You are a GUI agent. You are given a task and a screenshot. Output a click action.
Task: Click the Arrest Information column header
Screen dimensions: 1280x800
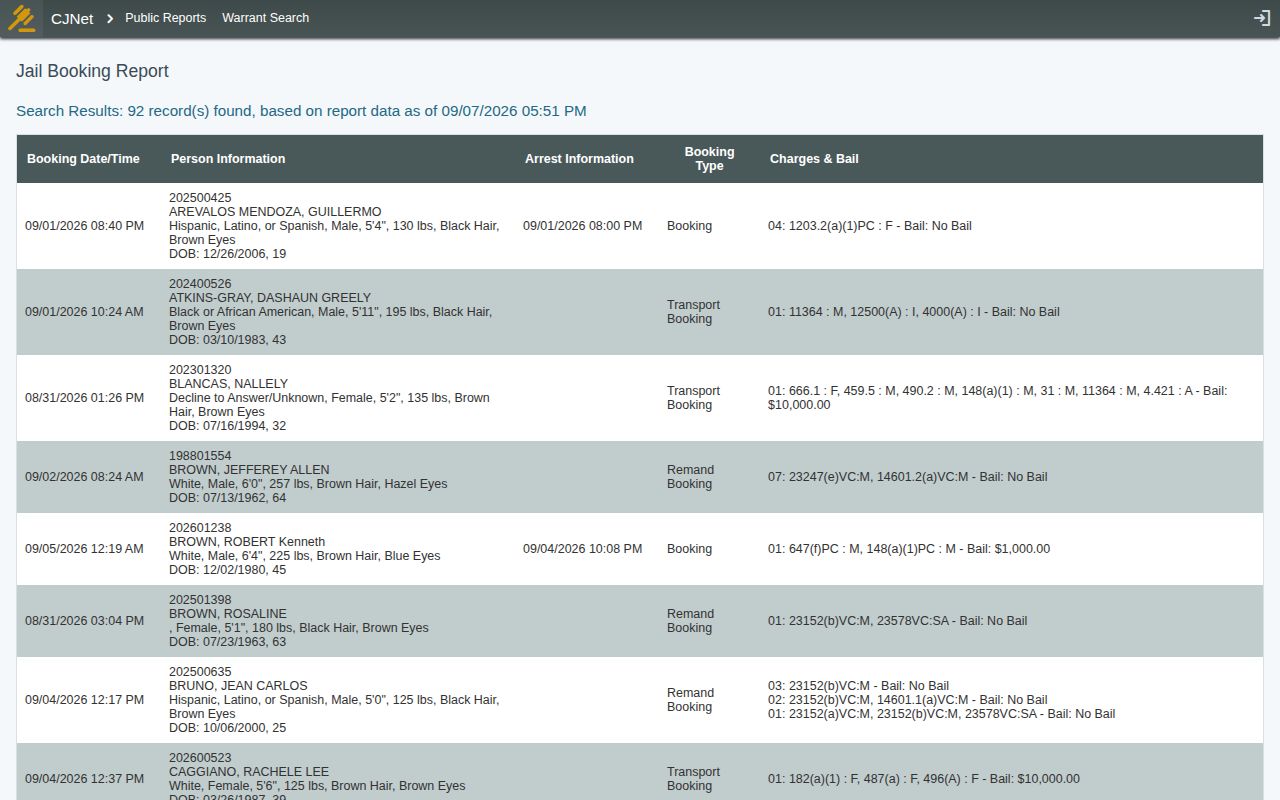click(x=579, y=159)
